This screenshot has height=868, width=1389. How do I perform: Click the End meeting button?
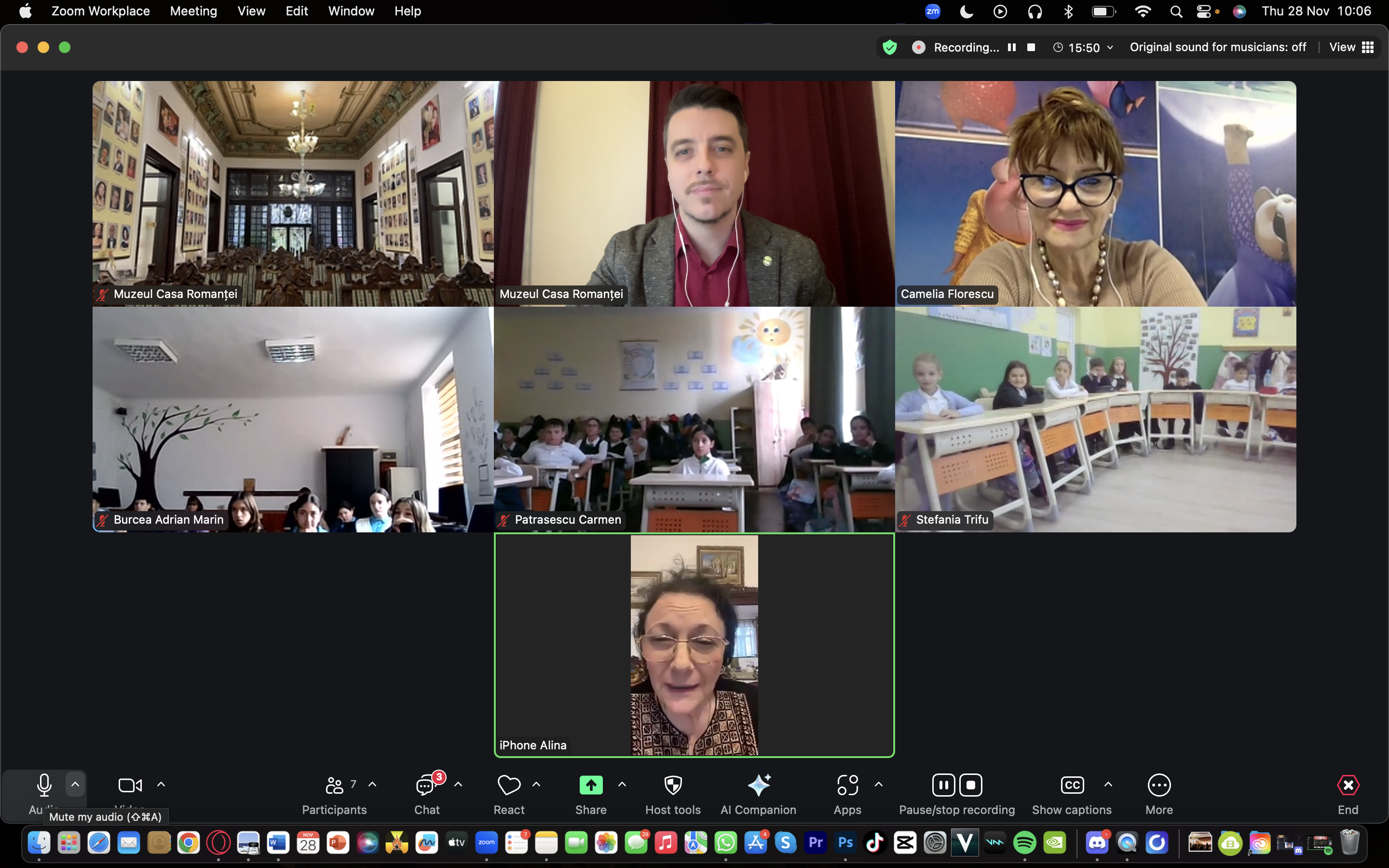[1348, 786]
